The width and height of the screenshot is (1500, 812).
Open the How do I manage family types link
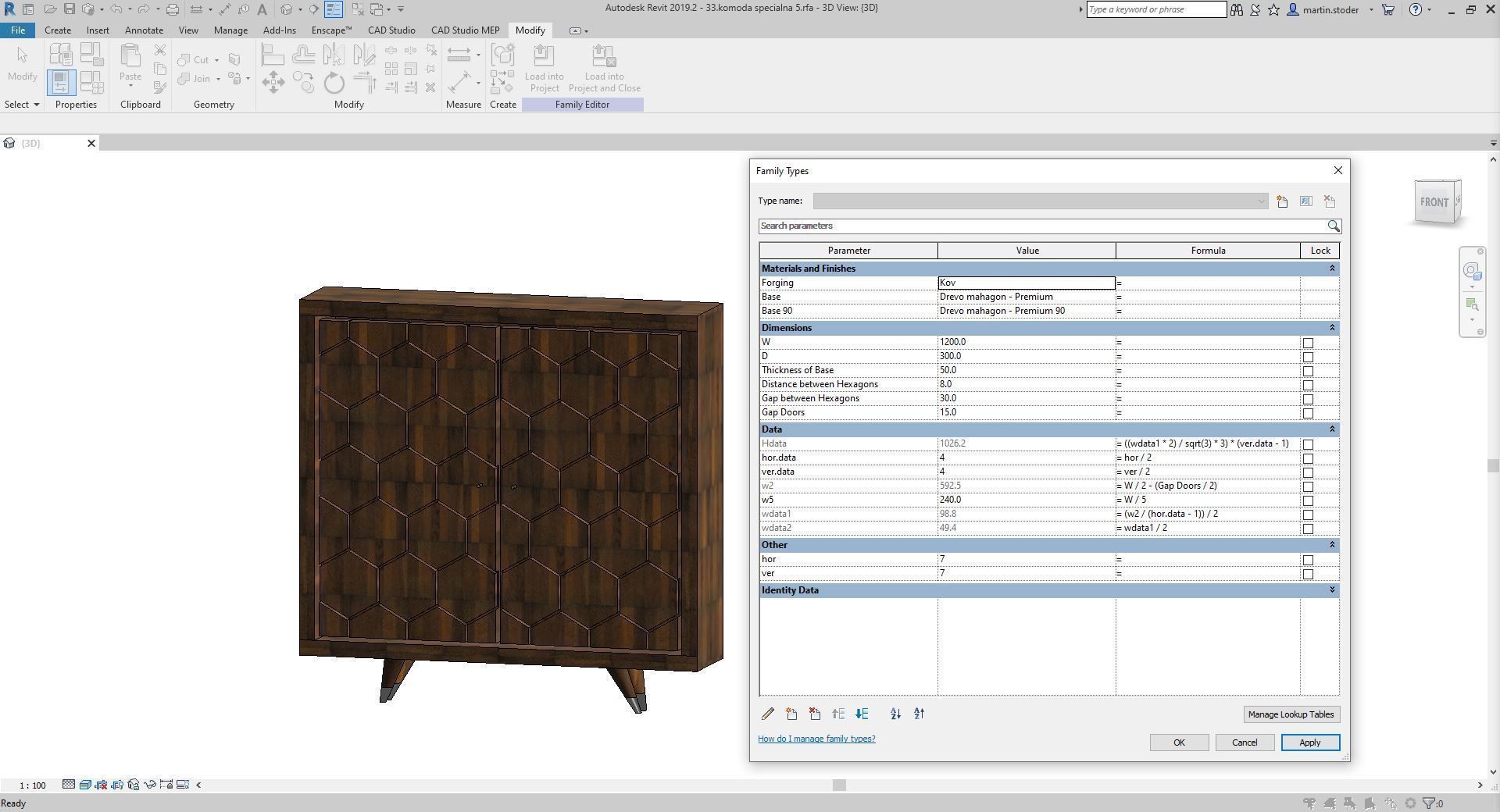point(816,739)
